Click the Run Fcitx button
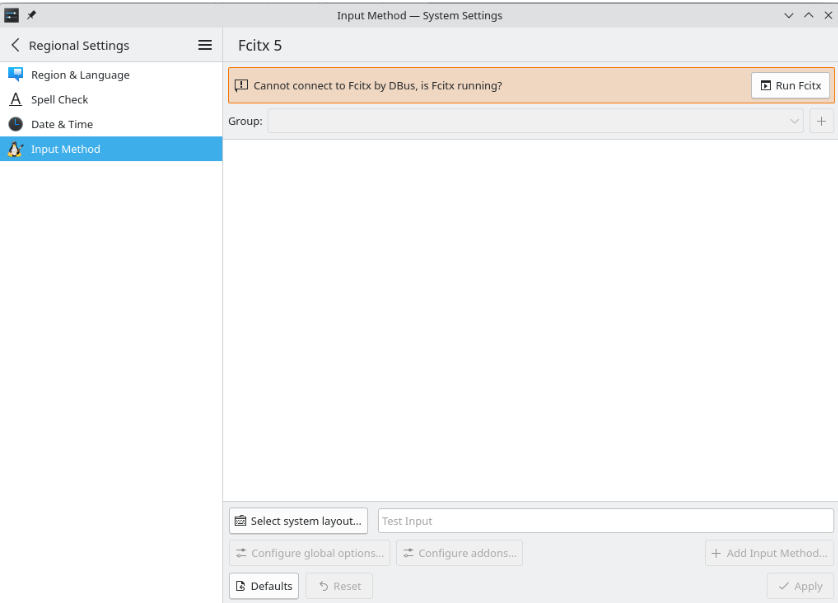This screenshot has width=838, height=603. pos(790,86)
